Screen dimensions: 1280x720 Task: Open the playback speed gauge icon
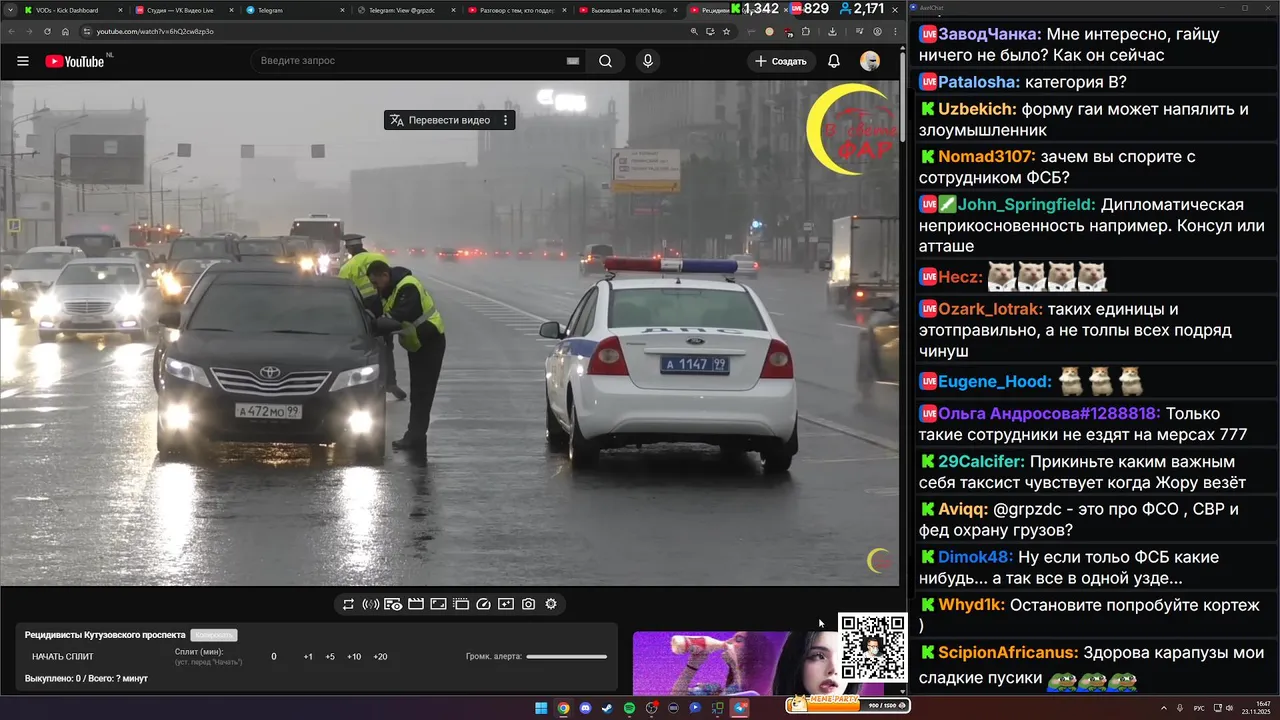(484, 604)
